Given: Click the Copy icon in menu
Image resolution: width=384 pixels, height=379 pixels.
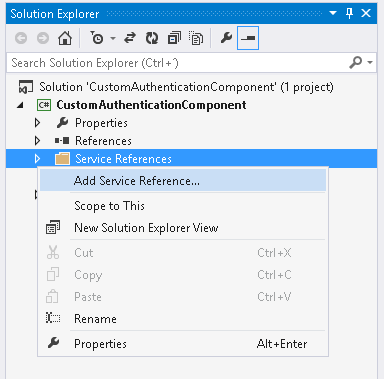Looking at the screenshot, I should click(x=53, y=274).
